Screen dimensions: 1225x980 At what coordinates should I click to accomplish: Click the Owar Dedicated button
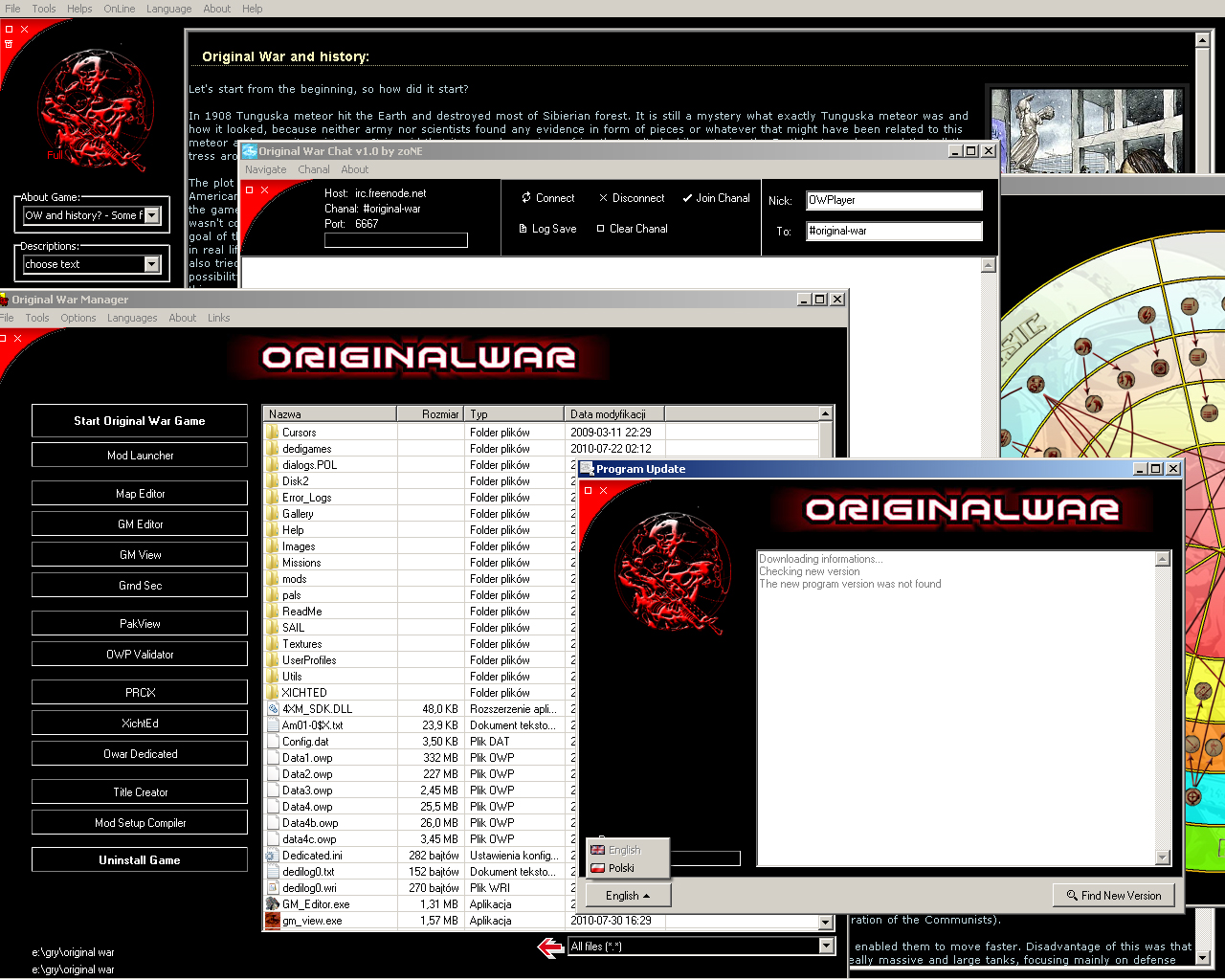click(140, 754)
